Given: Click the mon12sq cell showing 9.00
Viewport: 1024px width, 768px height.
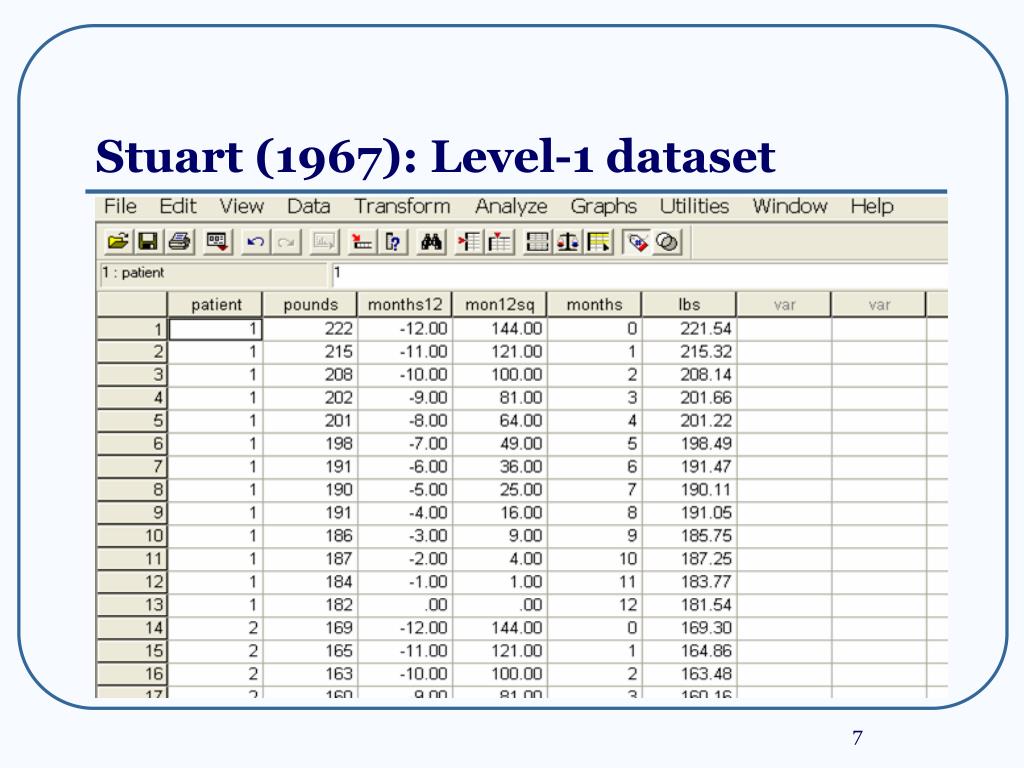Looking at the screenshot, I should 500,536.
